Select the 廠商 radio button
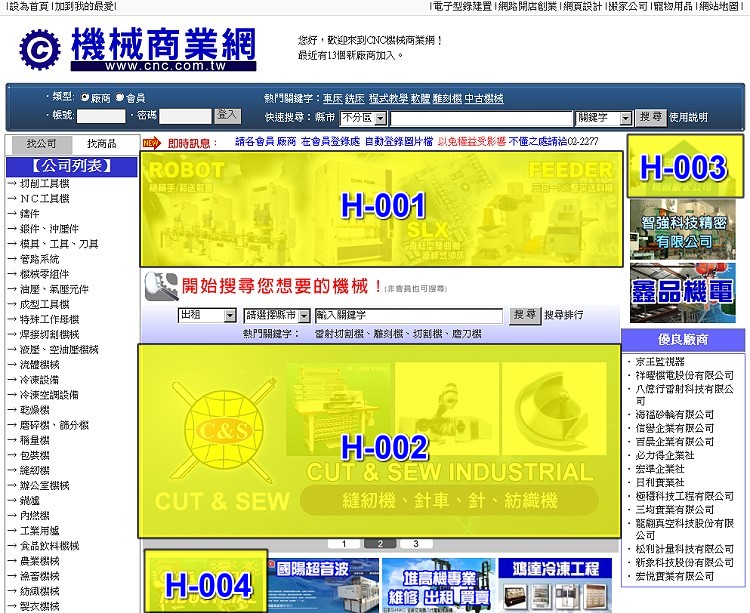Viewport: 750px width, 613px height. click(x=85, y=98)
